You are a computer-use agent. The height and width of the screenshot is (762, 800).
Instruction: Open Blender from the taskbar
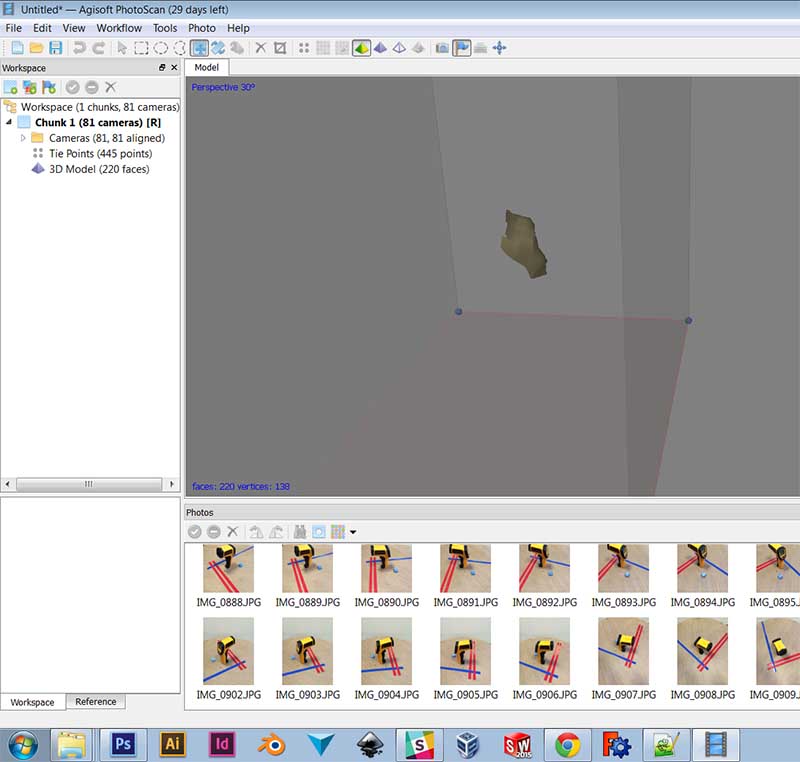271,745
